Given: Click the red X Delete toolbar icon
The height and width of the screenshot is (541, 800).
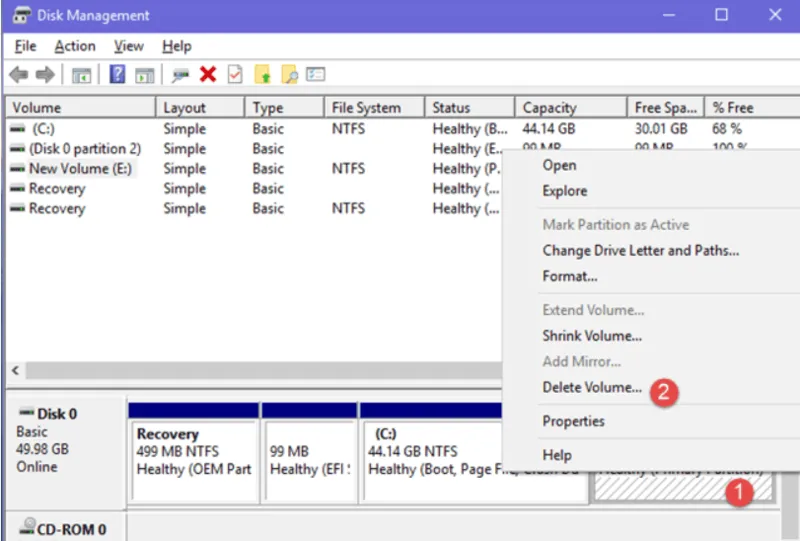Looking at the screenshot, I should pos(208,75).
